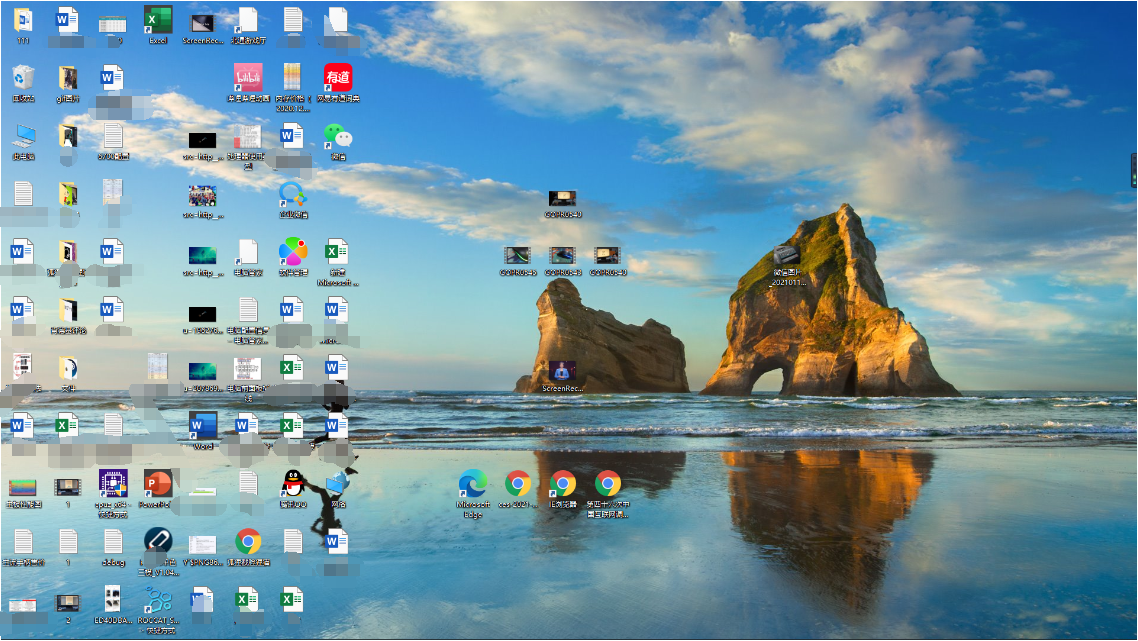This screenshot has width=1138, height=641.
Task: Open the folder named 111
Action: 23,21
